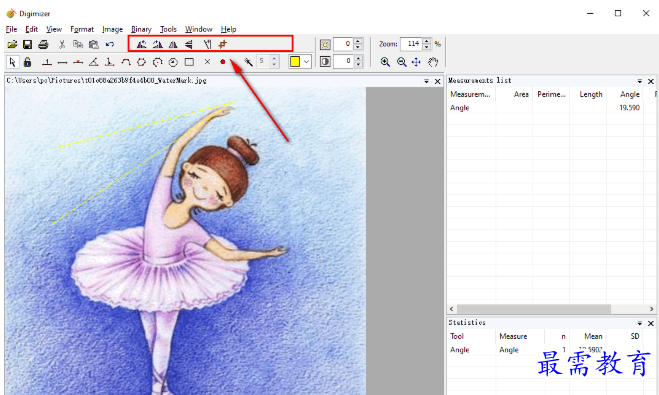Select the X marker tool
The height and width of the screenshot is (395, 659).
[x=207, y=62]
